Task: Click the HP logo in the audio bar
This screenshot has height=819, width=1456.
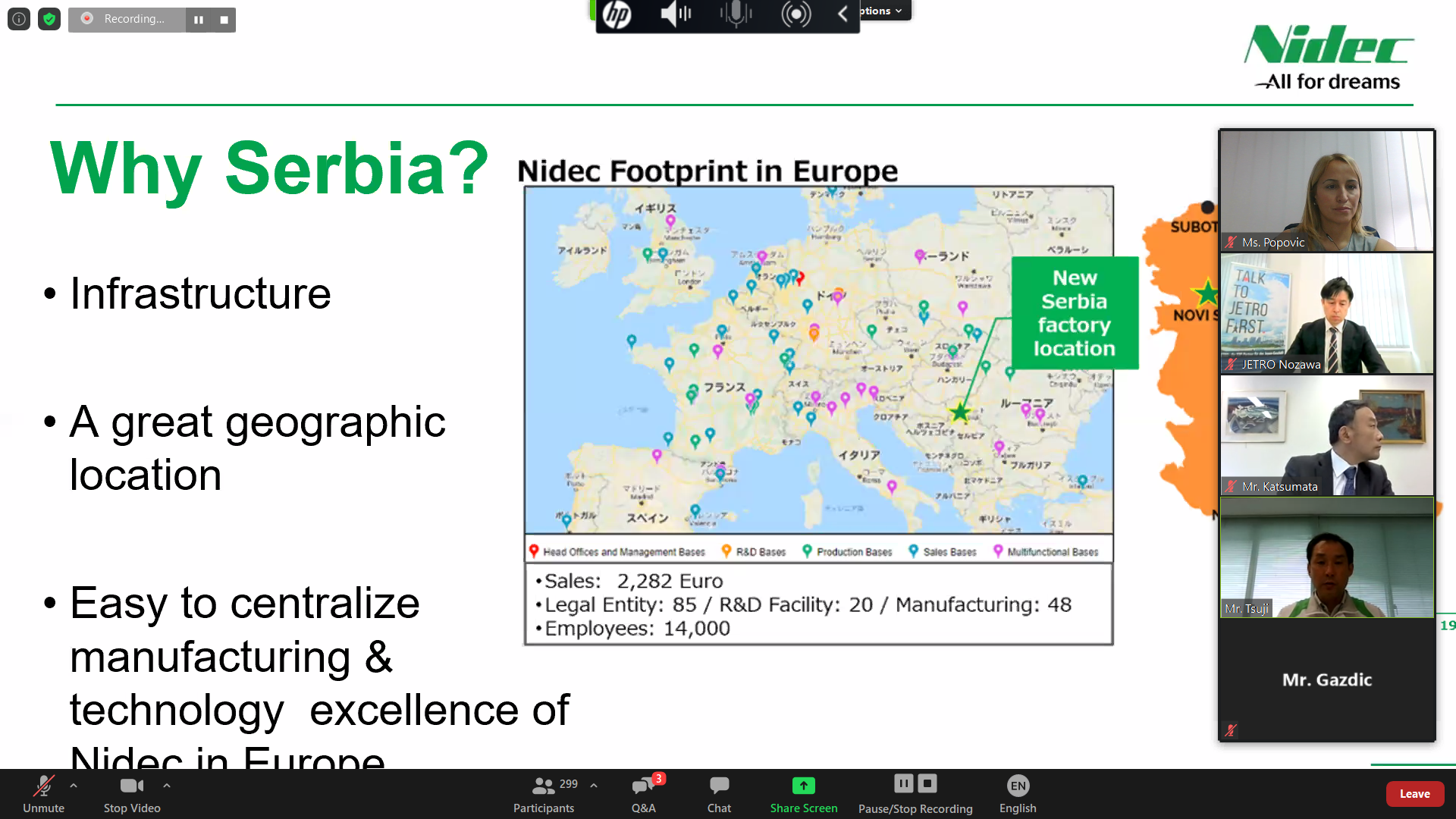Action: 617,14
